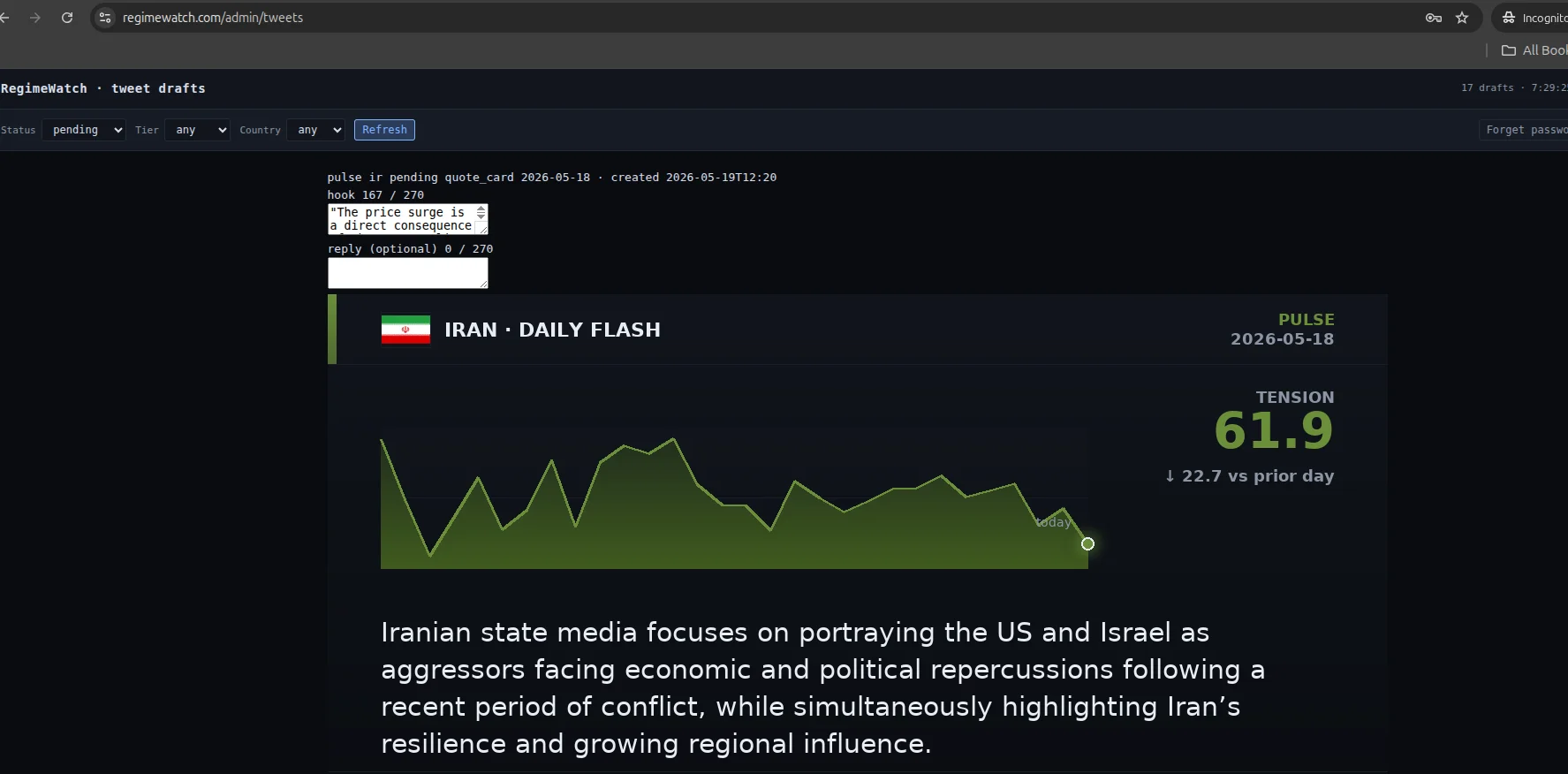Open site information icon in address bar

click(x=105, y=18)
